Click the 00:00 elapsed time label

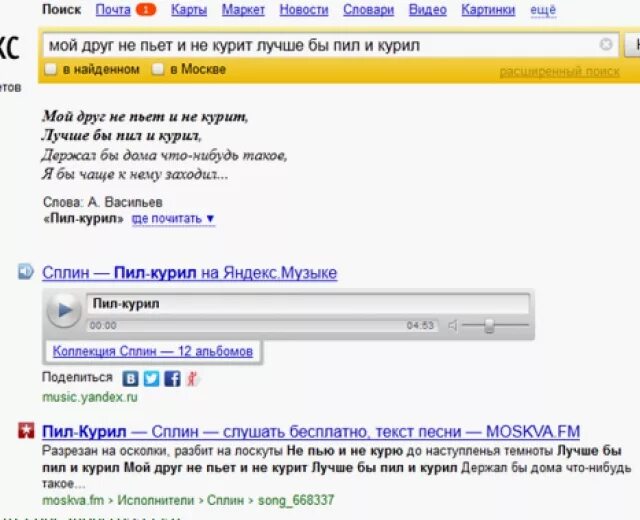[x=103, y=325]
